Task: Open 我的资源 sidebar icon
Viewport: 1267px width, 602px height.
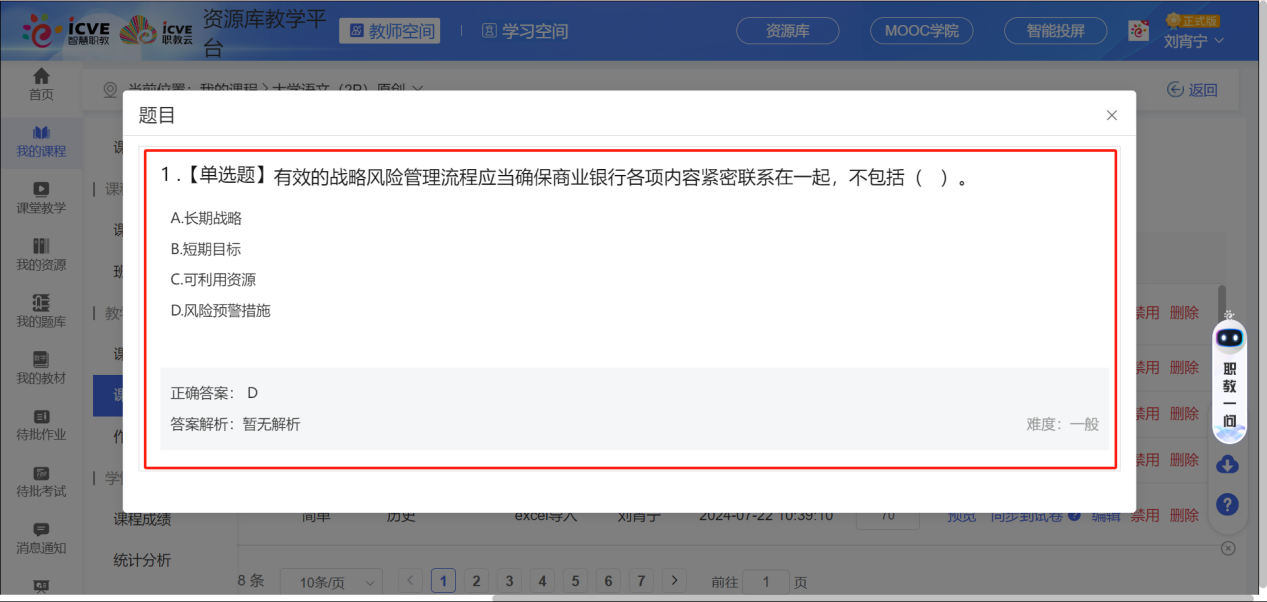Action: [41, 254]
